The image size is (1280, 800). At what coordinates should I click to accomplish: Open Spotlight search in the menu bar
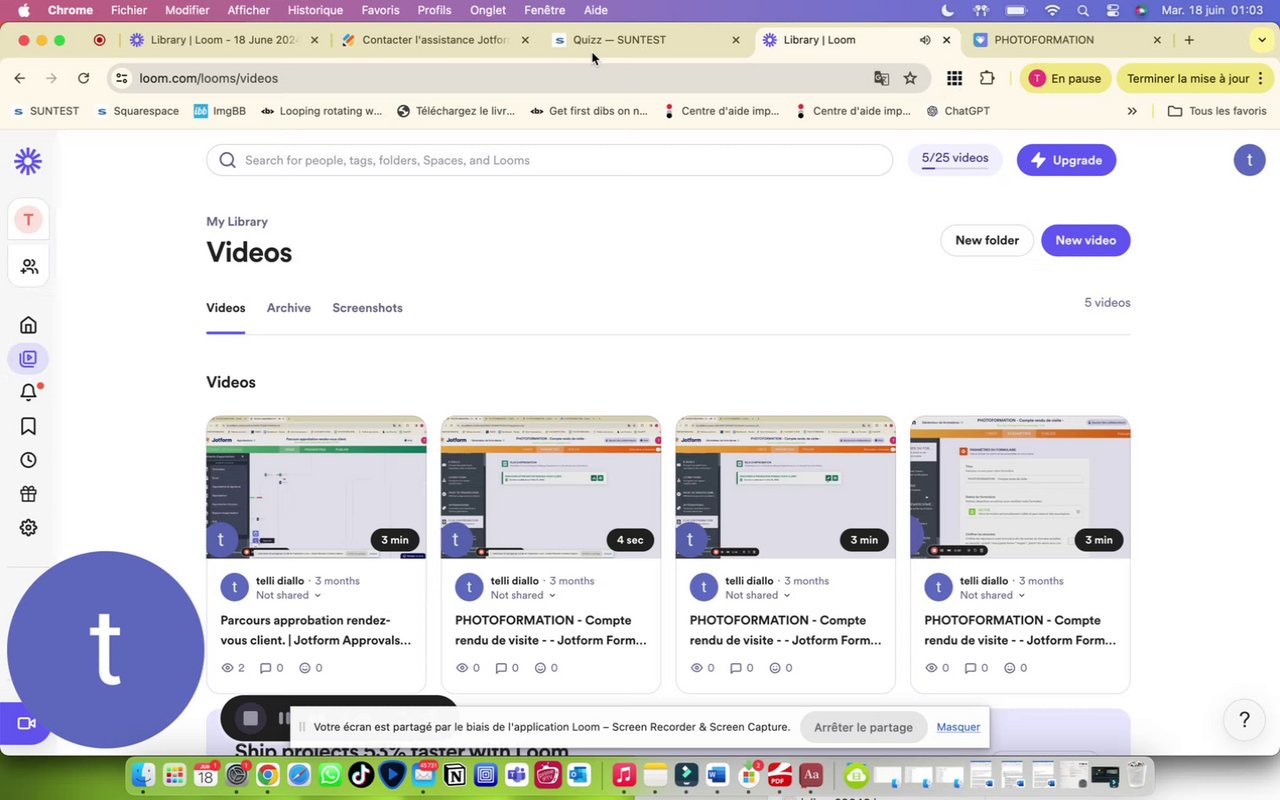click(1083, 10)
